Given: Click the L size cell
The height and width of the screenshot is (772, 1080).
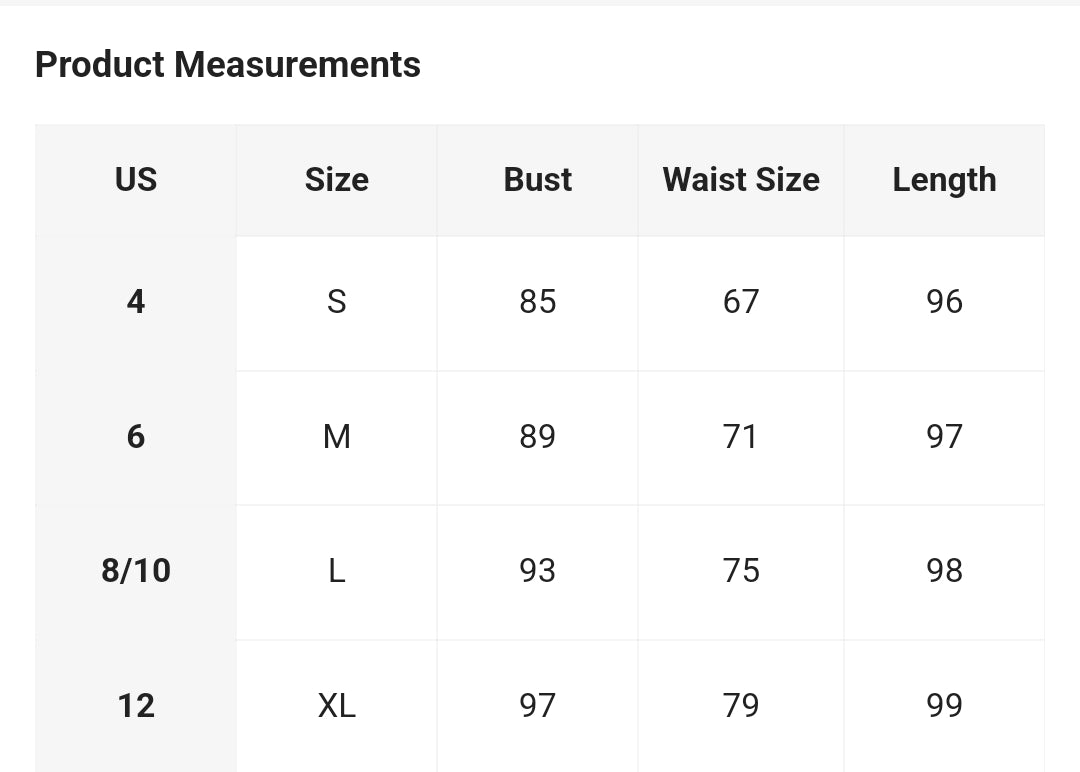Looking at the screenshot, I should 337,571.
